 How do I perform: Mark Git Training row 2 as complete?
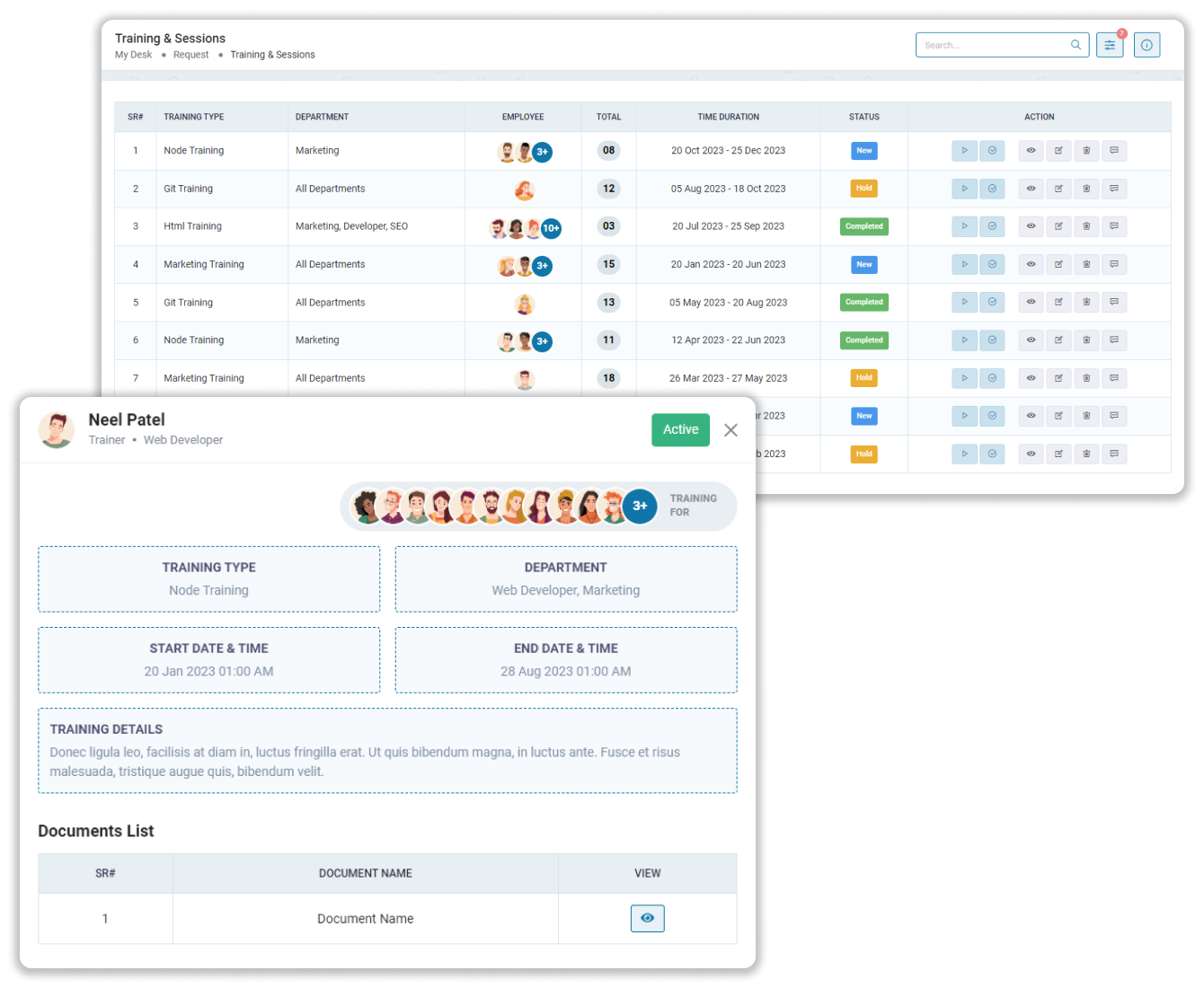tap(992, 189)
